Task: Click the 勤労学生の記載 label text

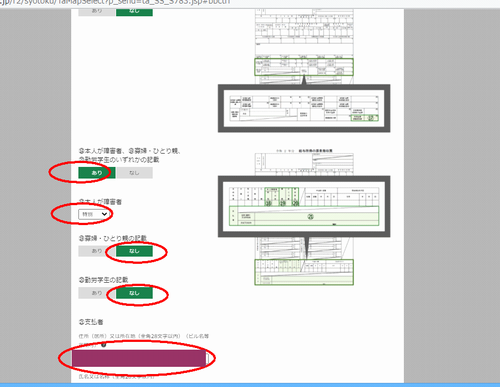Action: tap(103, 280)
